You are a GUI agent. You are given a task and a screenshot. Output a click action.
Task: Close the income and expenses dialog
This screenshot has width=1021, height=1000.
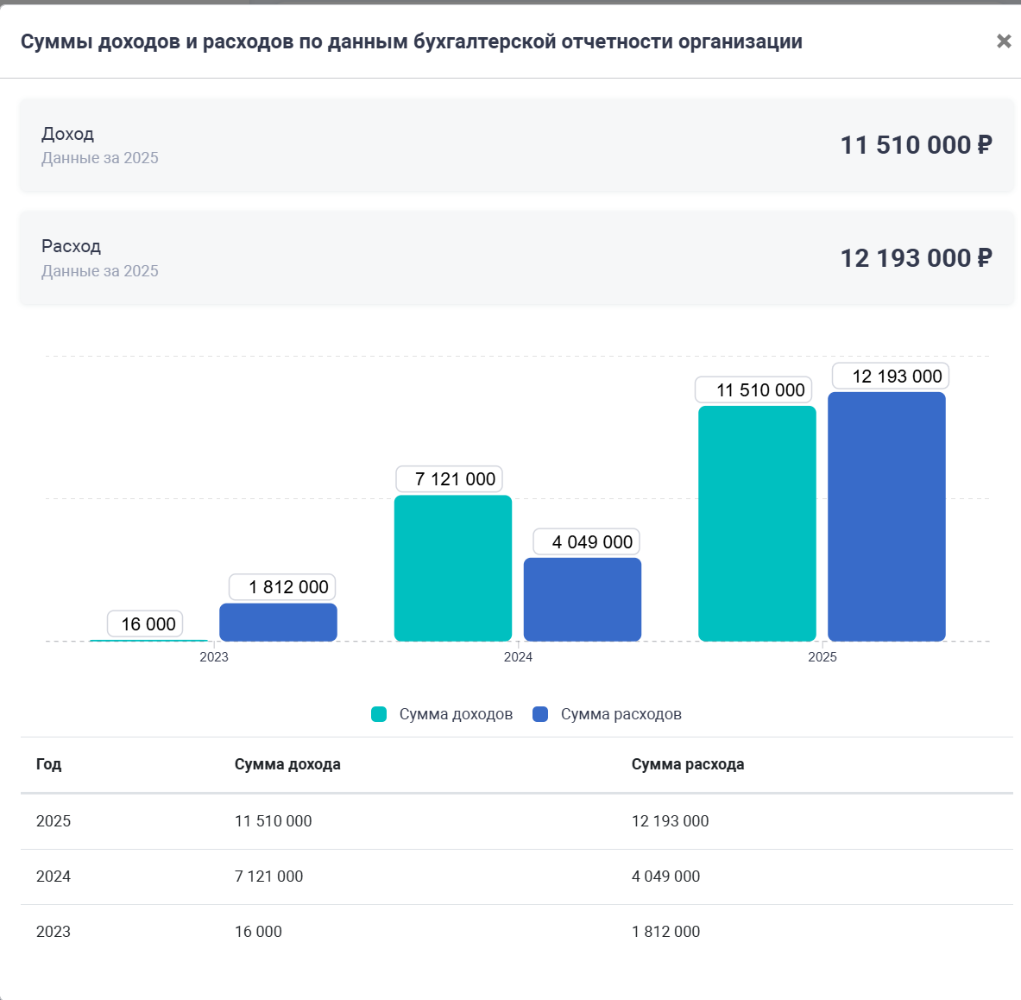click(x=1003, y=41)
